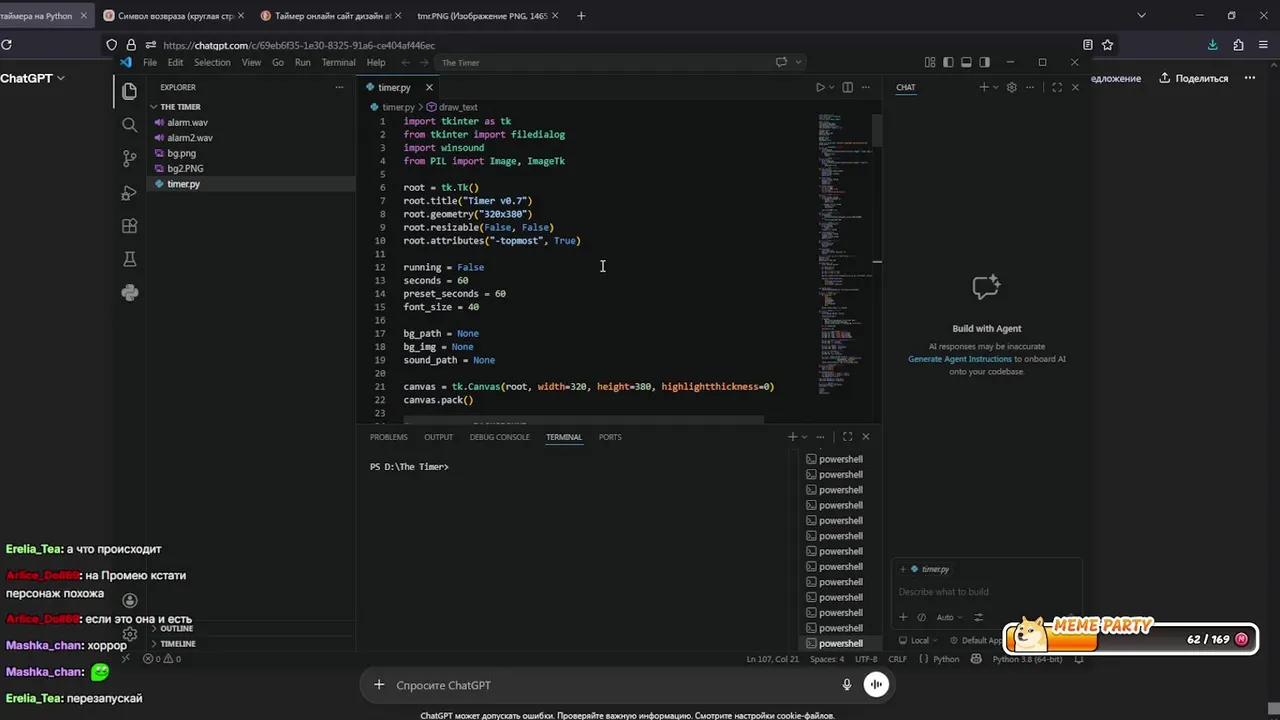Open the Run menu

tap(302, 62)
